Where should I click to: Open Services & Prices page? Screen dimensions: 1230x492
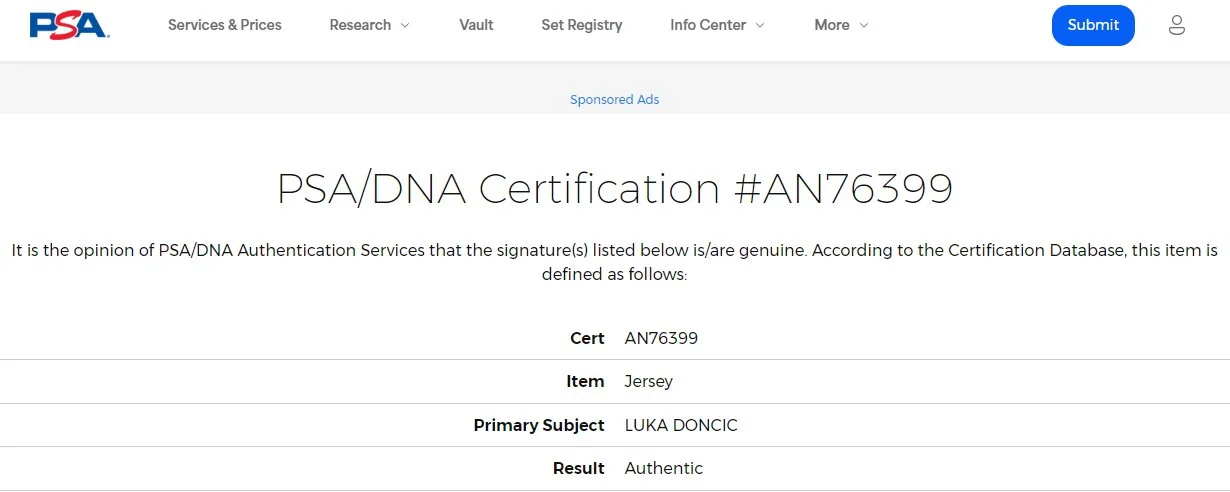tap(225, 25)
